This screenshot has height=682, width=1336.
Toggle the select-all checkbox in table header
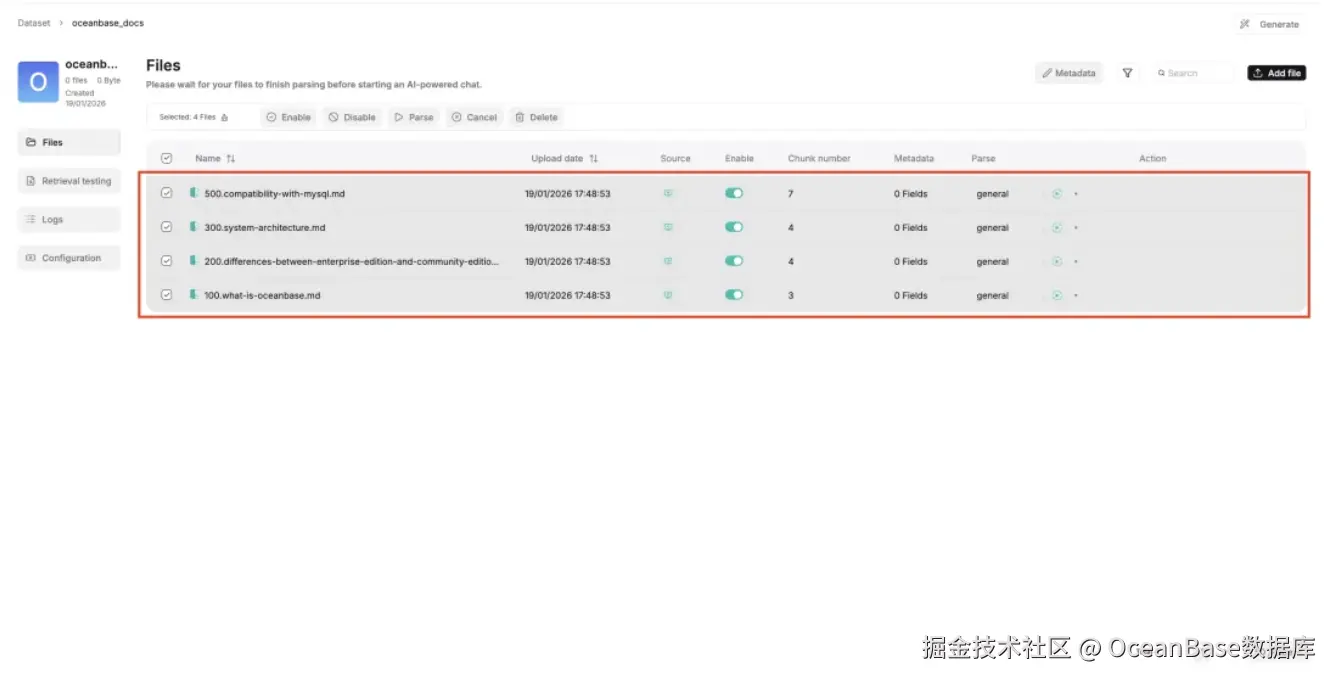tap(166, 158)
